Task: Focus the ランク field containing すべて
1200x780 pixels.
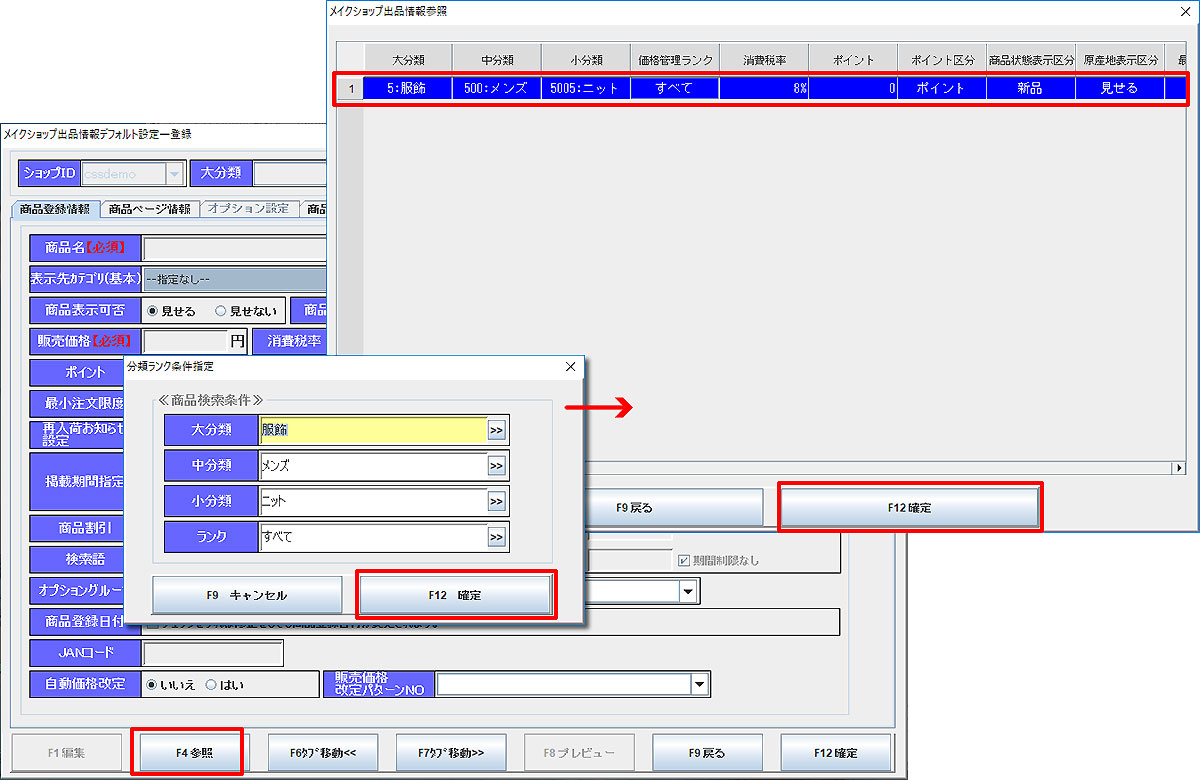Action: click(x=373, y=538)
